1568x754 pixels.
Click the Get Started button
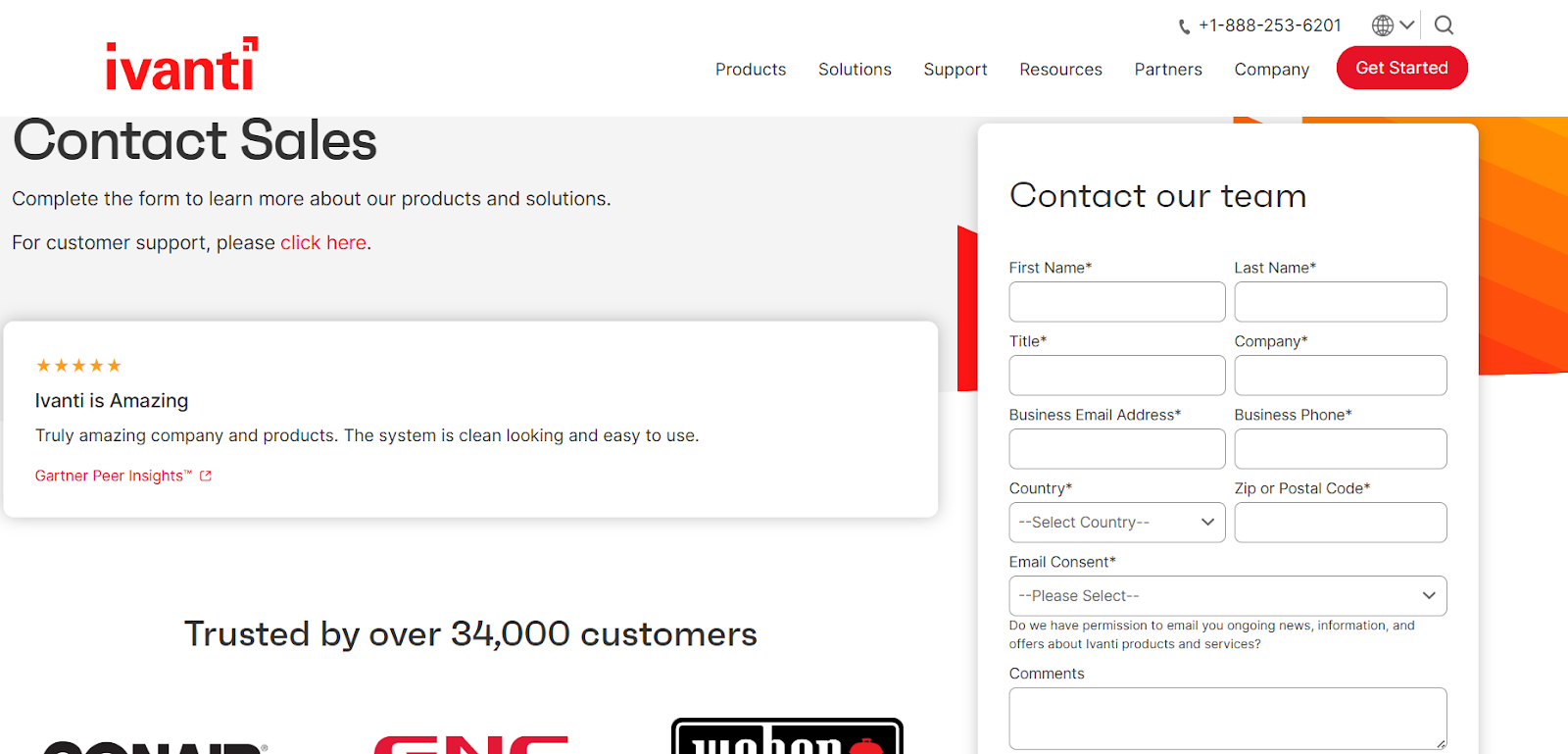[x=1402, y=68]
